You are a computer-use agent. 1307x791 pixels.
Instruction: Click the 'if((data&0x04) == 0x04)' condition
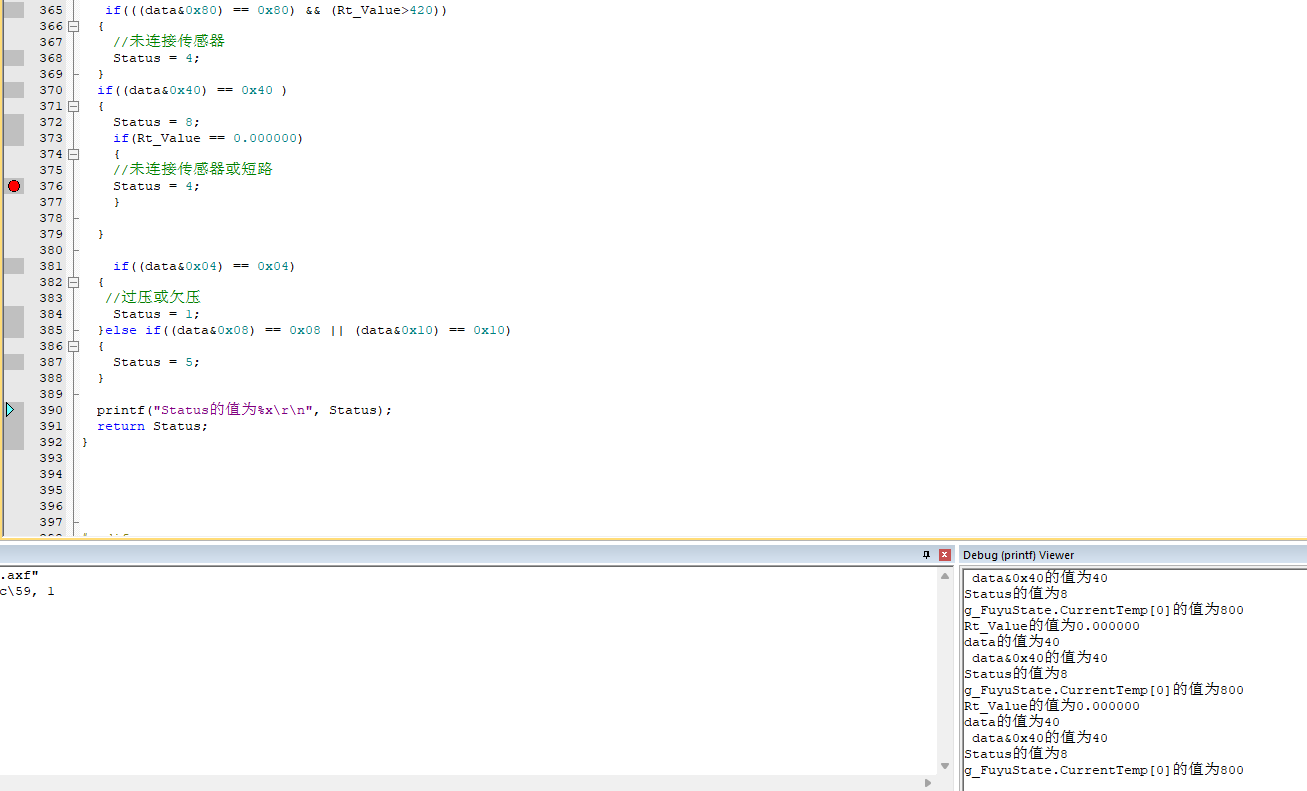204,266
